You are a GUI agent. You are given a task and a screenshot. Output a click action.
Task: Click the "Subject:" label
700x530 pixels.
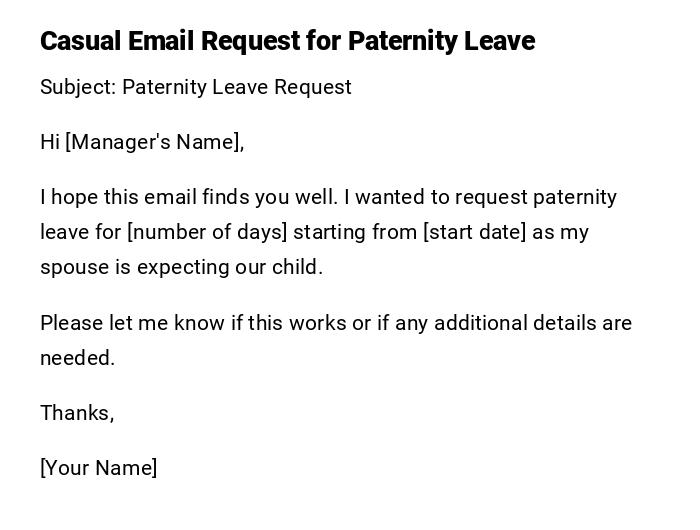coord(78,87)
